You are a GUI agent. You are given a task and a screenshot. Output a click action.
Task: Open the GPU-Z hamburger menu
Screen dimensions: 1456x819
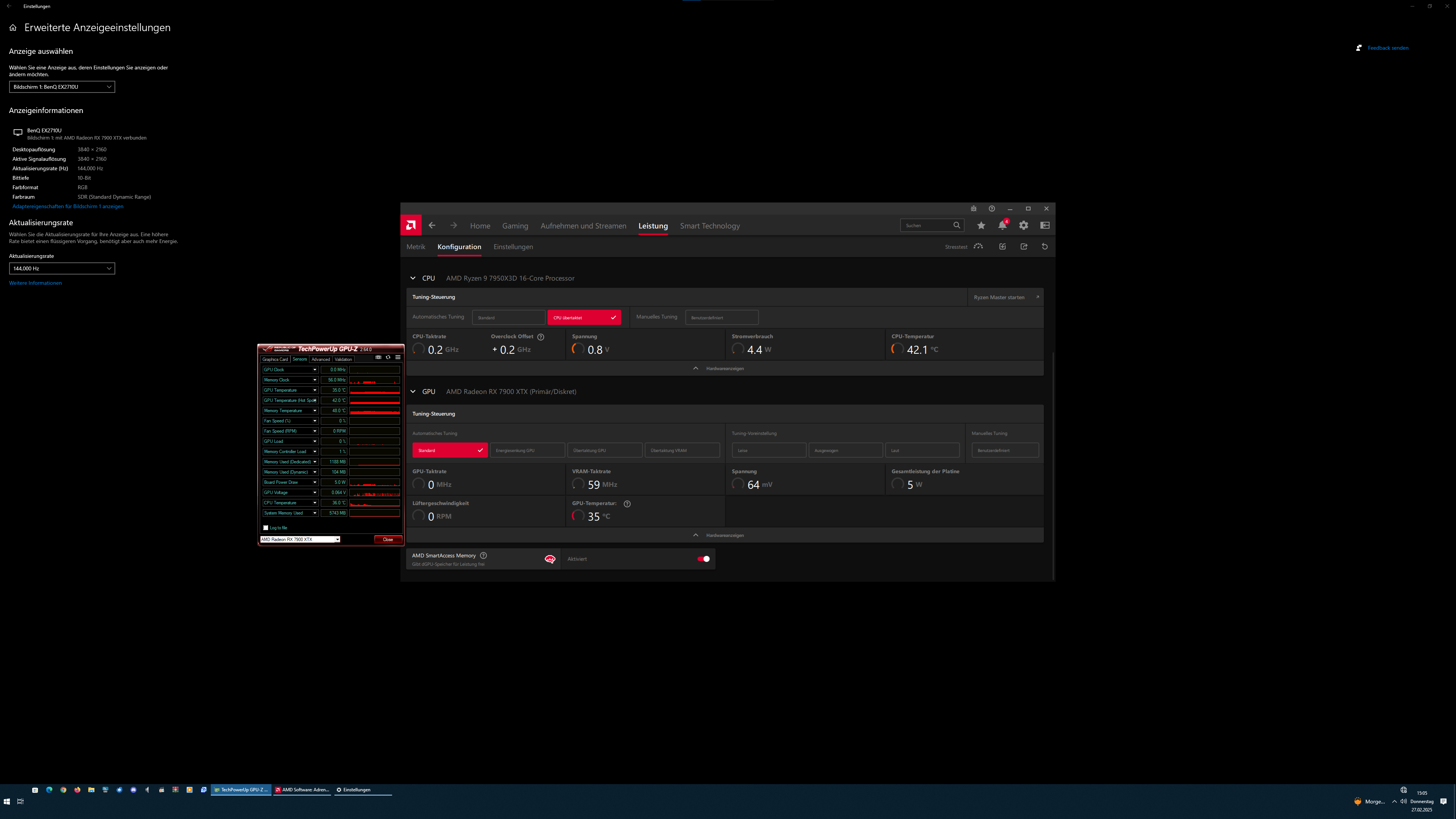[398, 357]
